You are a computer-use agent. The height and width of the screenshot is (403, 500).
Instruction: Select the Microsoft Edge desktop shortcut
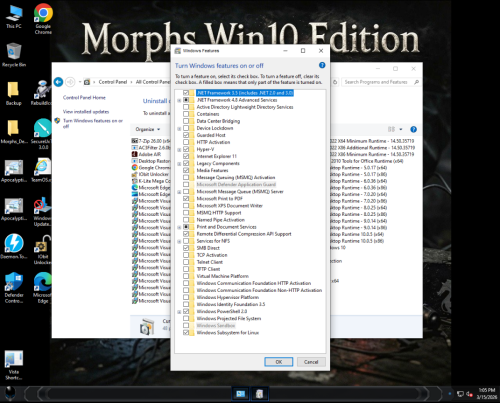tap(43, 288)
